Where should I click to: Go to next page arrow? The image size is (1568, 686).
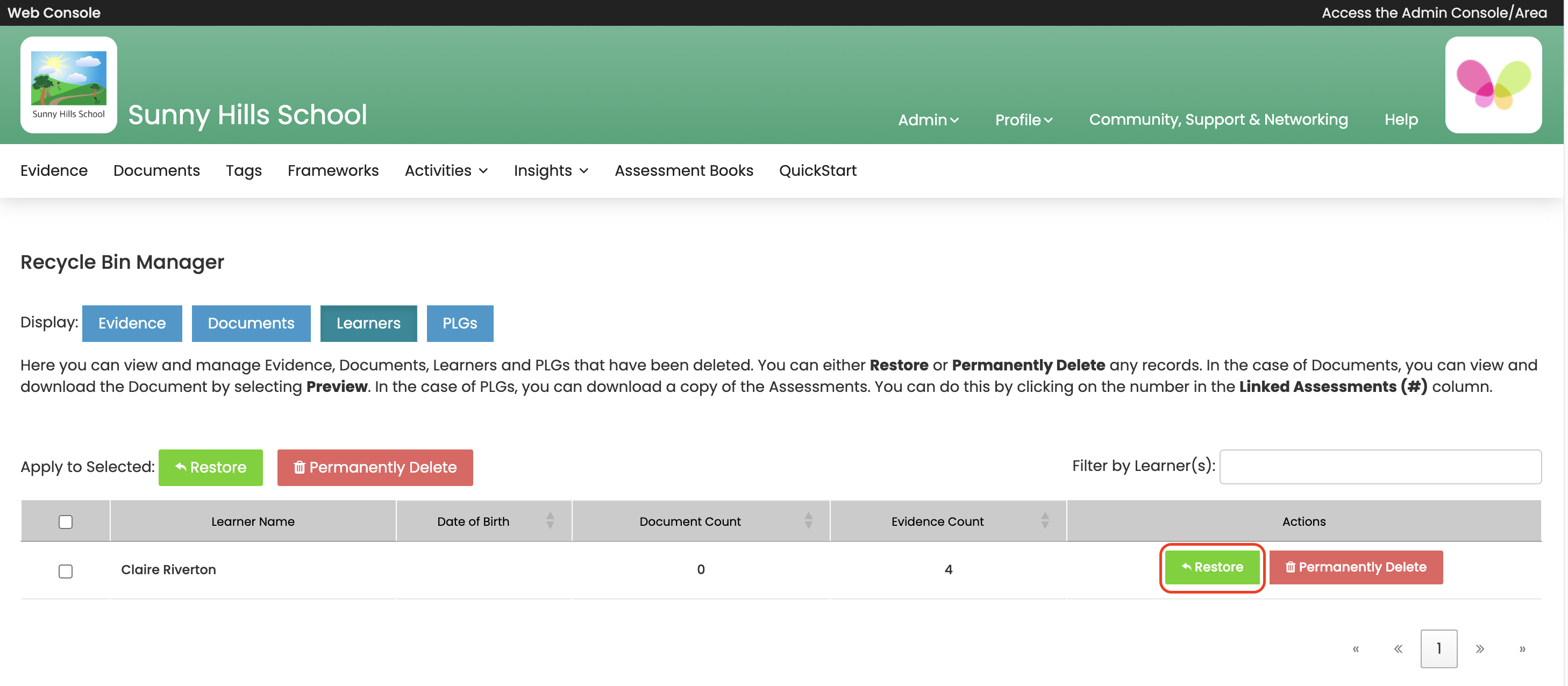point(1479,648)
